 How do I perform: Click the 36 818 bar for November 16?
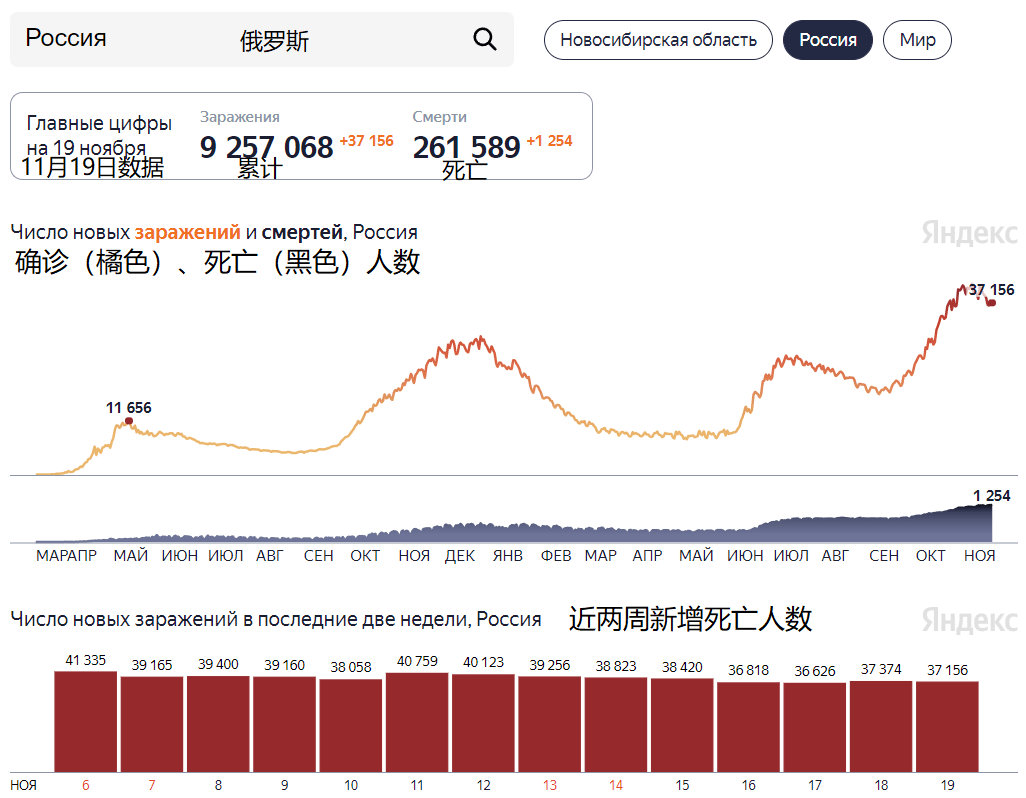click(749, 727)
